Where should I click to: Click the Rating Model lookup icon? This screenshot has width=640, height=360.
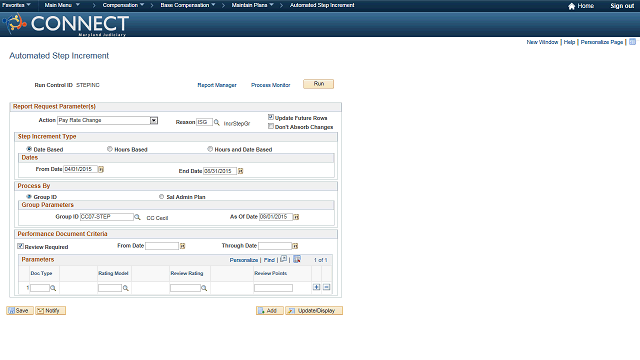point(126,288)
